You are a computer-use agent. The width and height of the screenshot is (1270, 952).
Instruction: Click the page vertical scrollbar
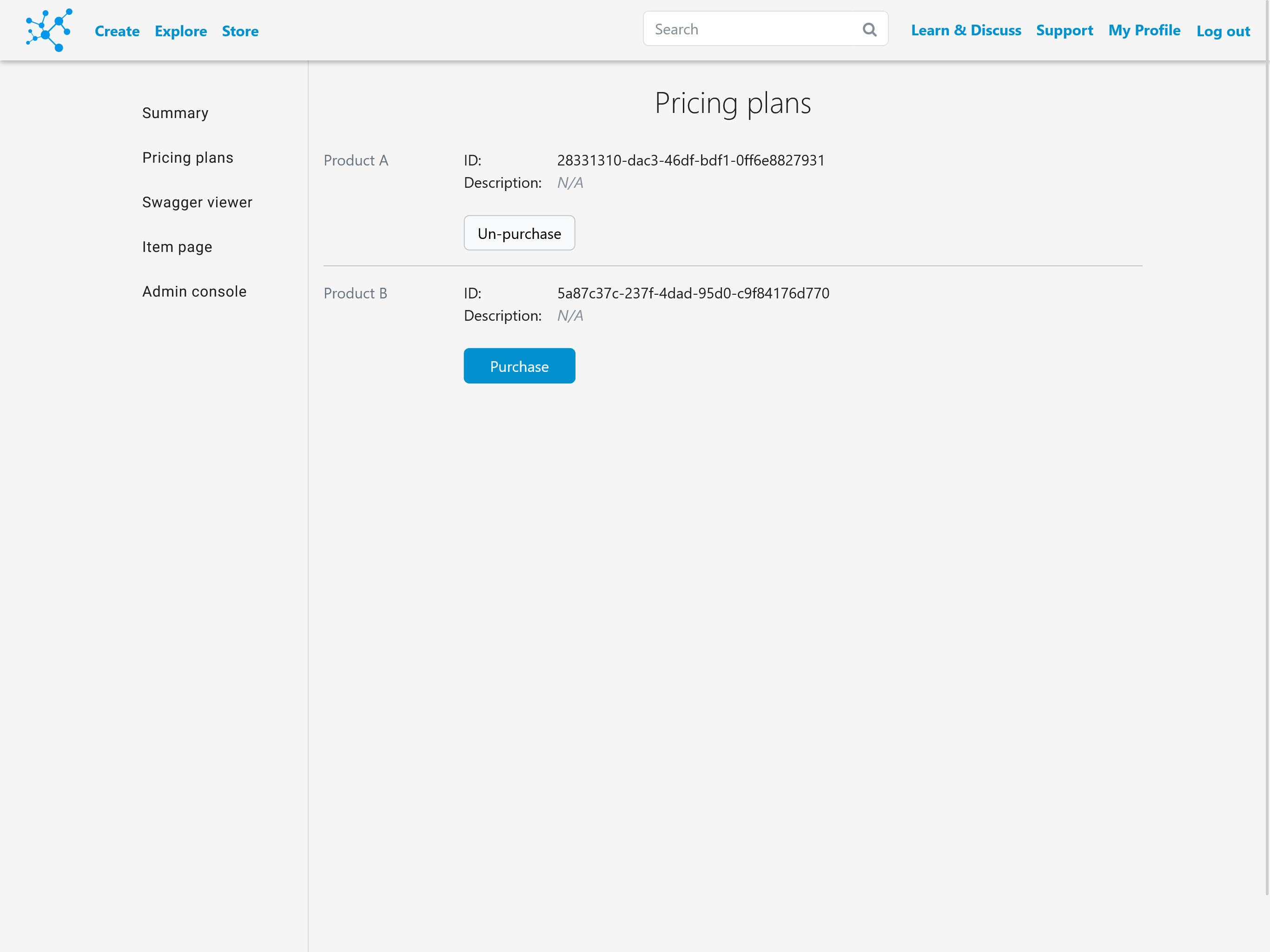[x=1267, y=448]
